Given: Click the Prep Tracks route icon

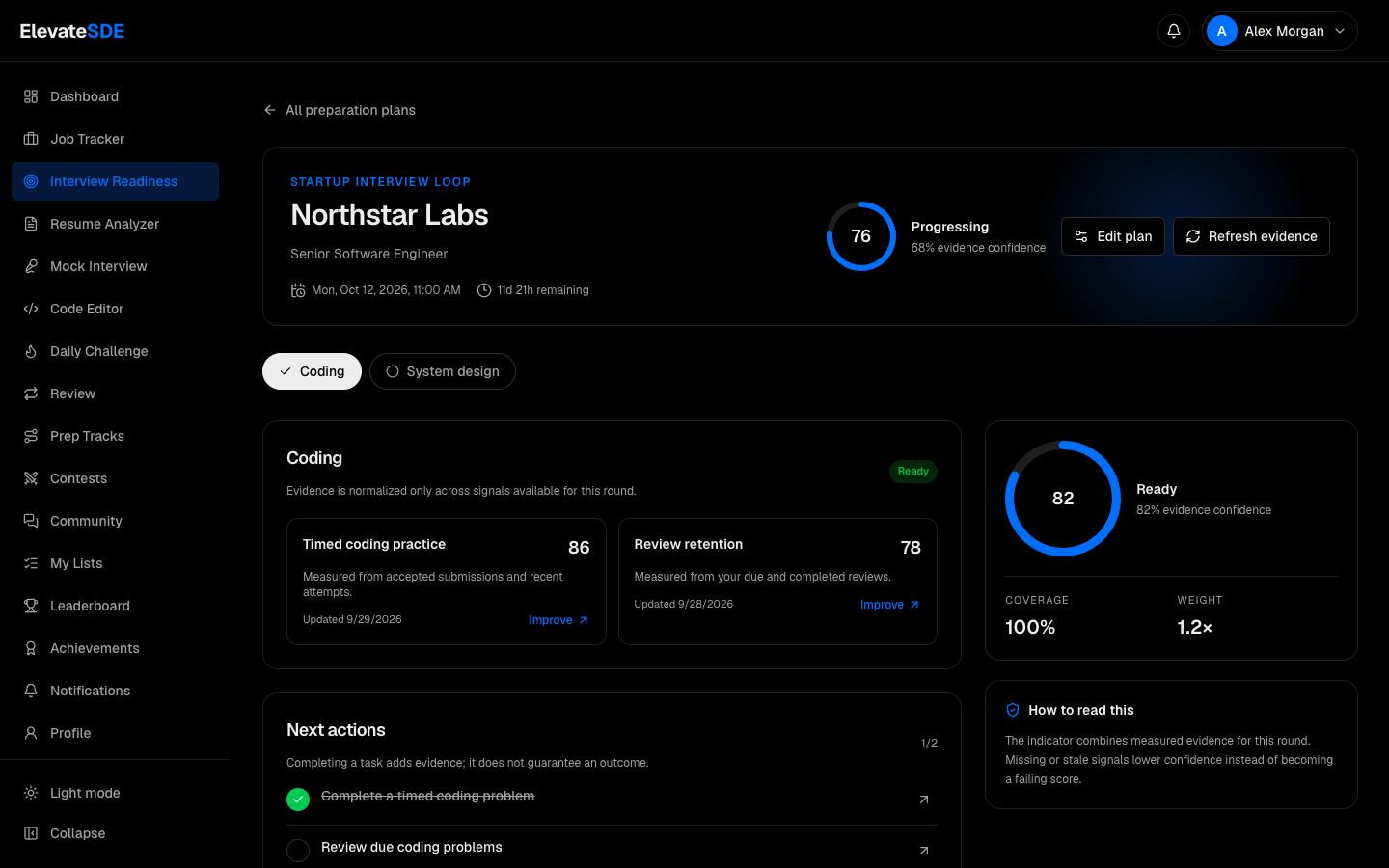Looking at the screenshot, I should [31, 436].
